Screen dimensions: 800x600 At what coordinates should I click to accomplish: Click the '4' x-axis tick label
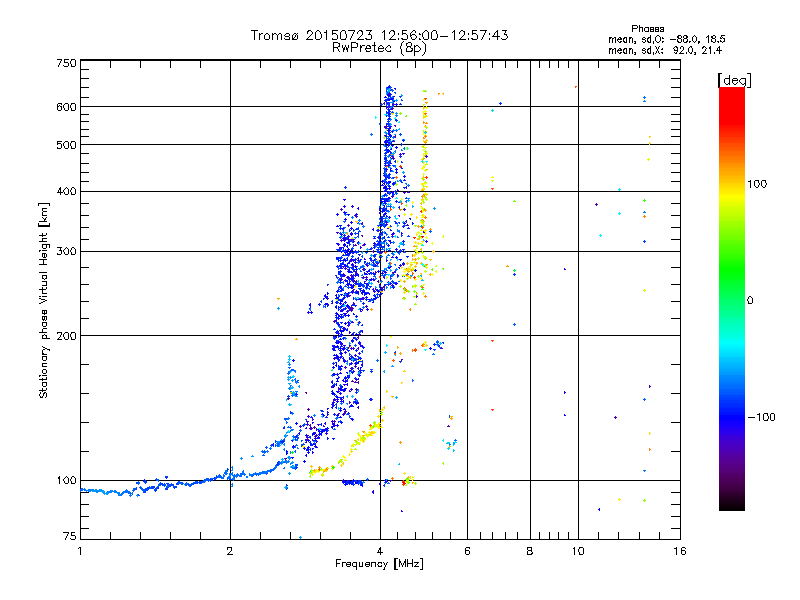tap(380, 551)
